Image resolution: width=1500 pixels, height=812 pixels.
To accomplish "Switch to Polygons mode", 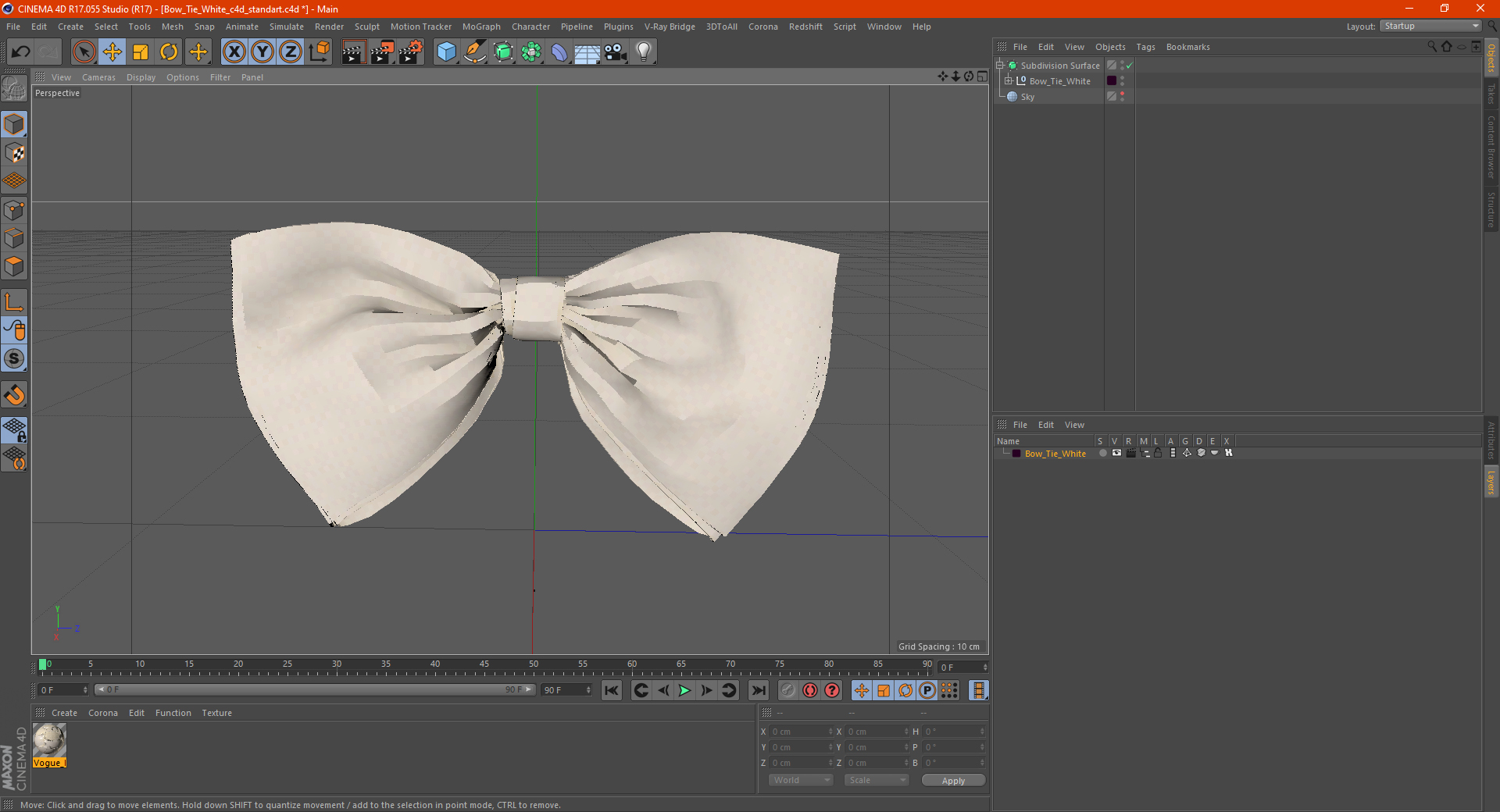I will tap(14, 266).
